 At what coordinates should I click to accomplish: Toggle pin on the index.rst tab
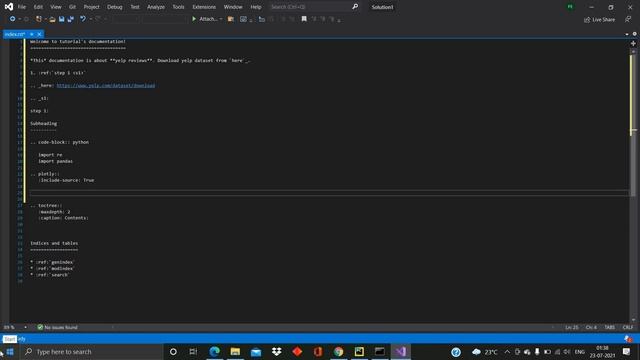coord(32,34)
